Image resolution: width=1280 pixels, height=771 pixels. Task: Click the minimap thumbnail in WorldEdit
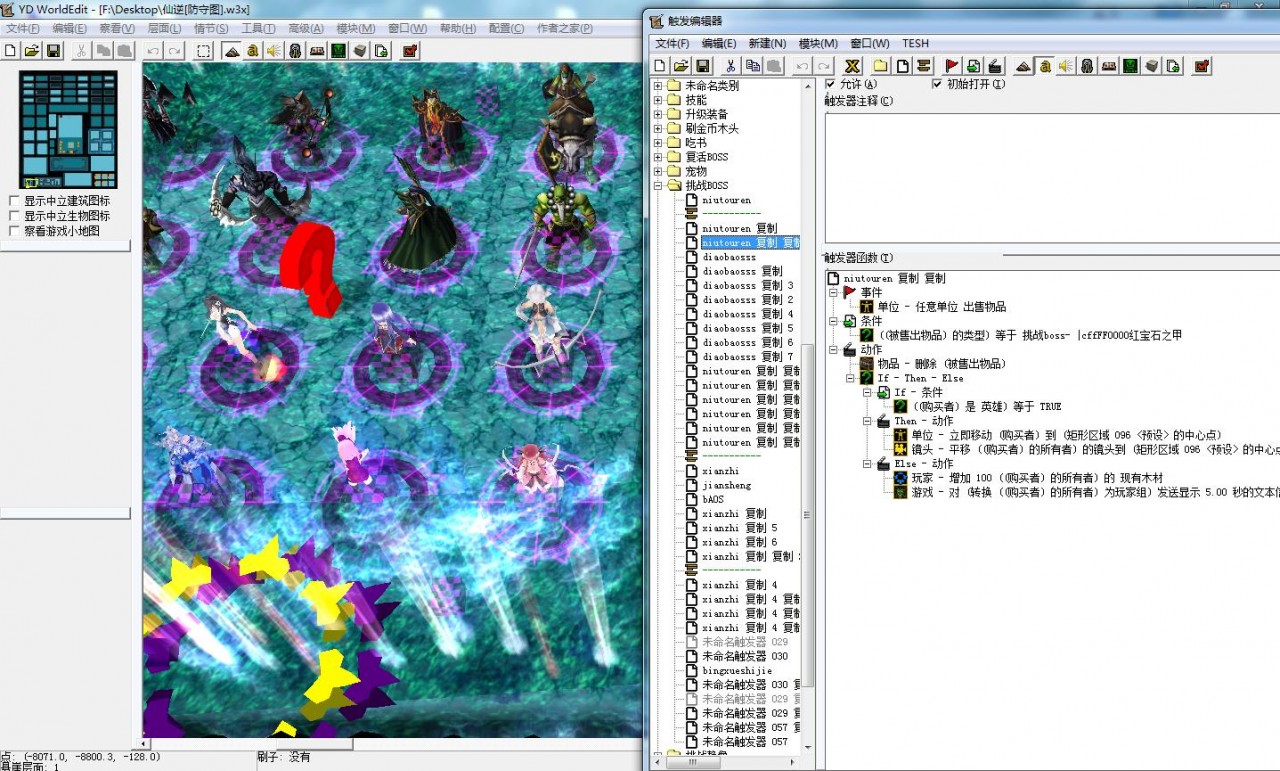tap(69, 129)
